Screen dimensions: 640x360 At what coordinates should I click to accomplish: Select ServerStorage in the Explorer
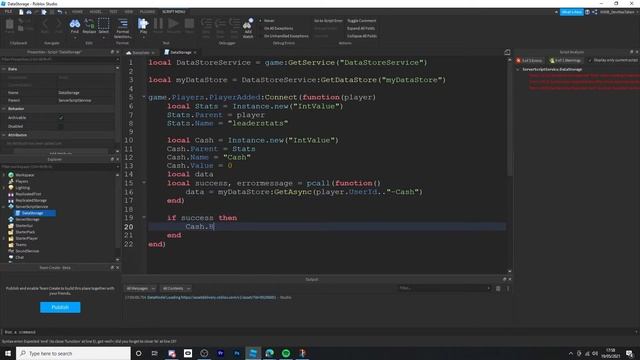pos(27,219)
